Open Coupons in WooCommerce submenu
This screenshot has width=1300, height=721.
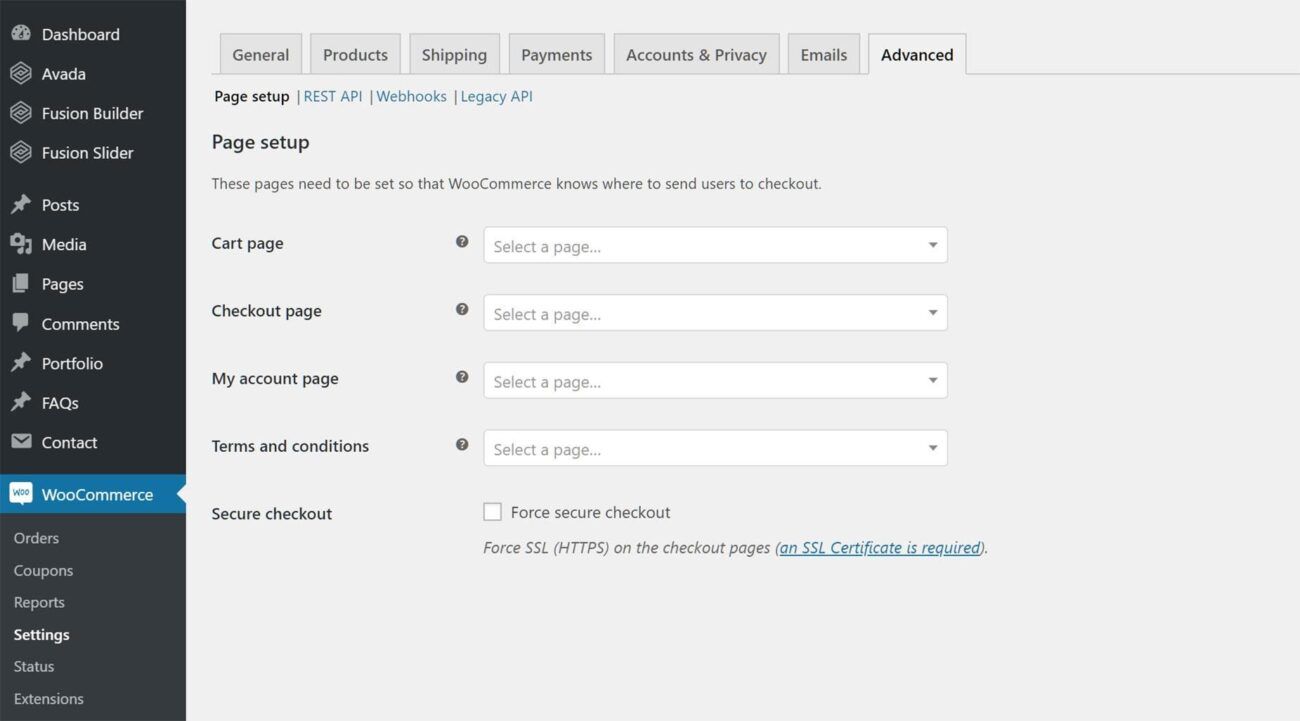click(43, 570)
